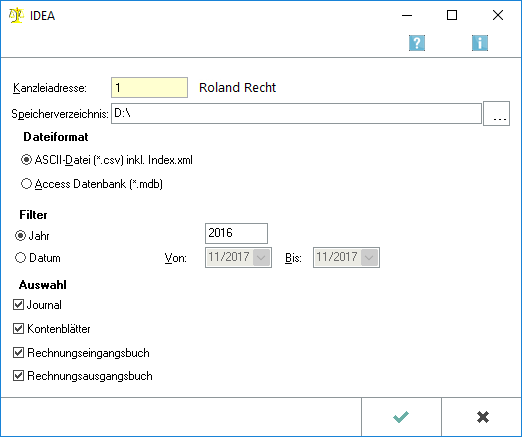
Task: Focus the Speicherverzeichnis path field
Action: coord(296,114)
